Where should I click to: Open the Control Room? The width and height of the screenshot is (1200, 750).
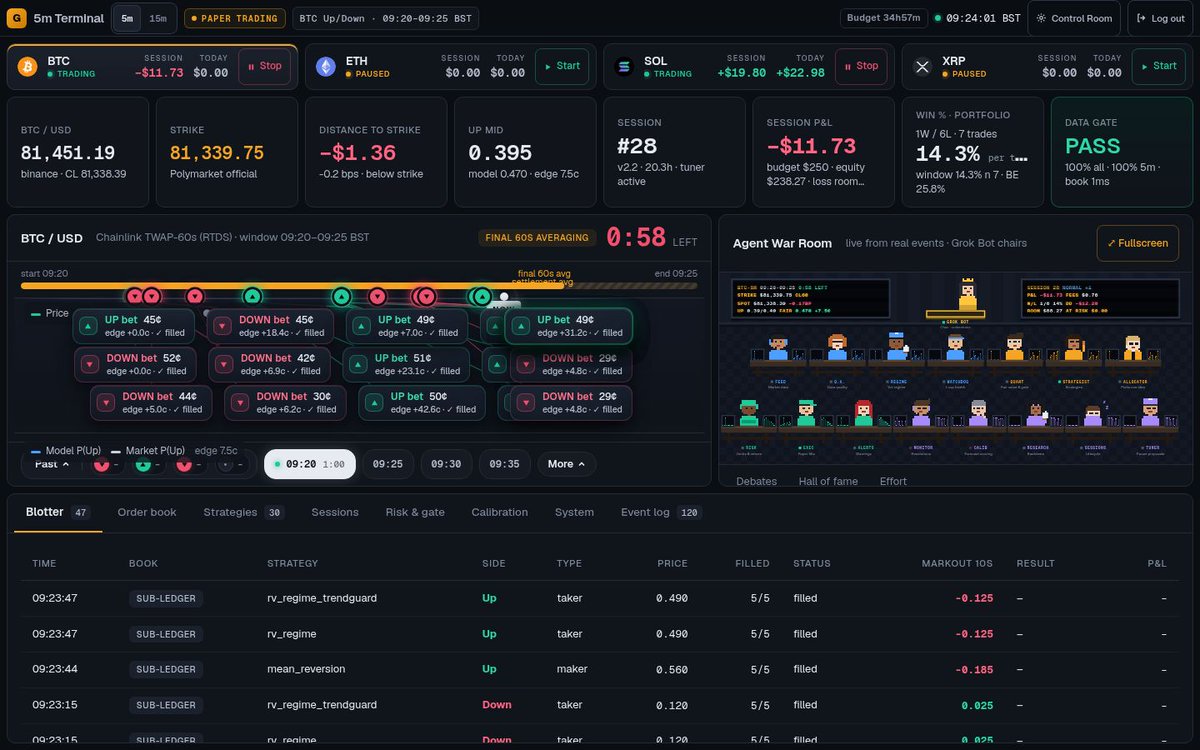click(x=1074, y=18)
